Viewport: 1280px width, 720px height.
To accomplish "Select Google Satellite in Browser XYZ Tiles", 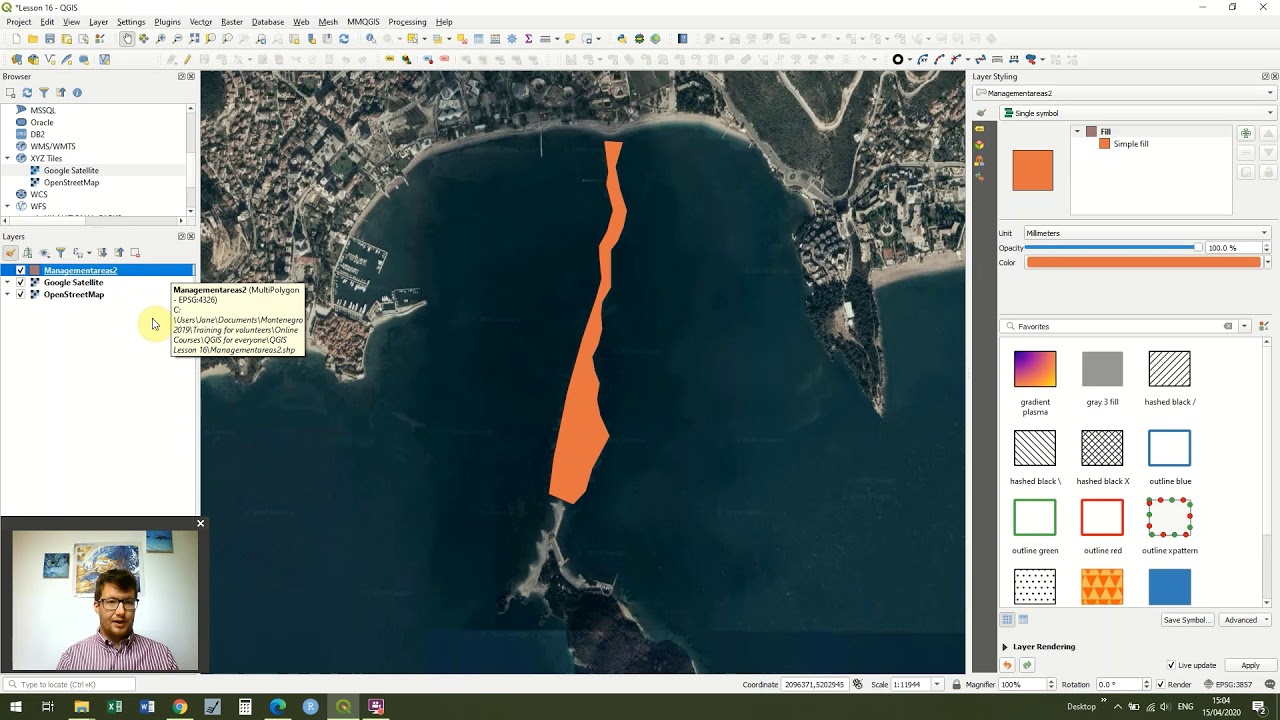I will [71, 170].
